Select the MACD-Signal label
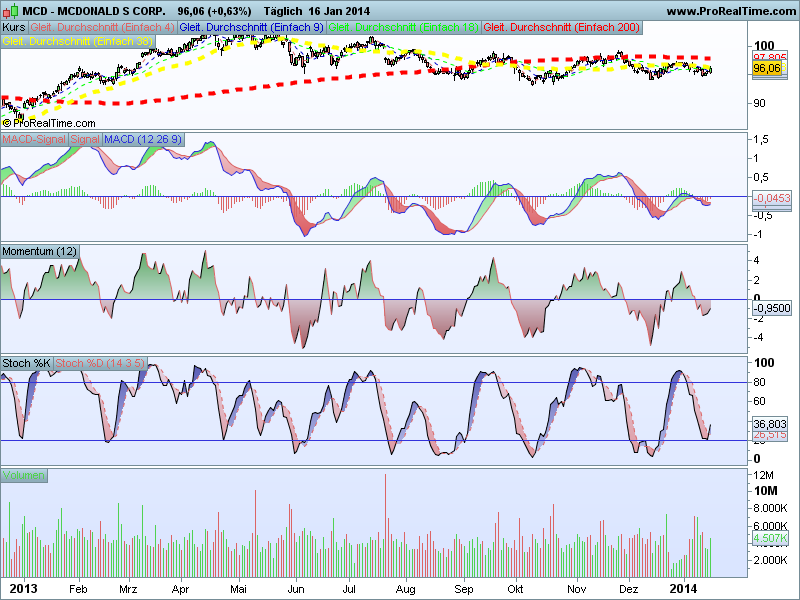The height and width of the screenshot is (600, 800). tap(34, 139)
